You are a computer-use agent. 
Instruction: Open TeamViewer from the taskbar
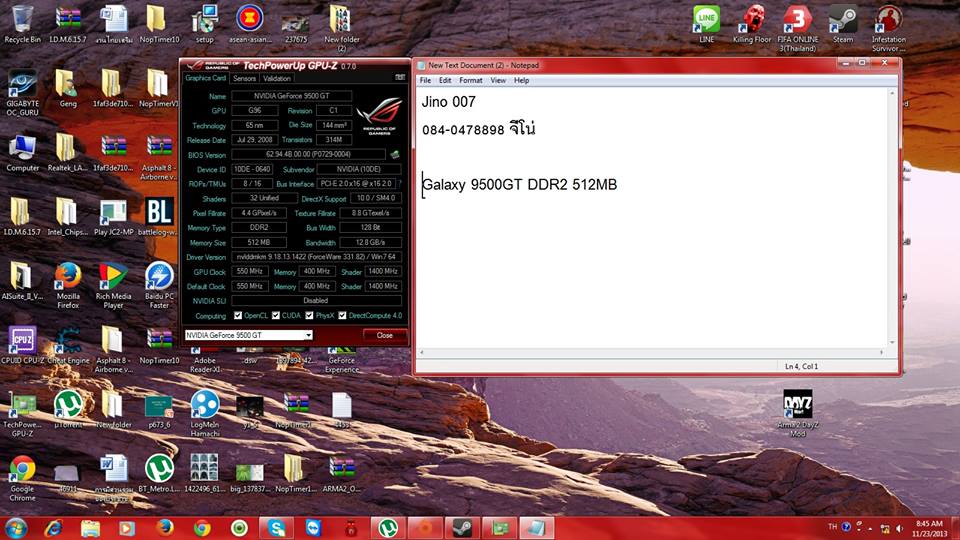coord(313,527)
